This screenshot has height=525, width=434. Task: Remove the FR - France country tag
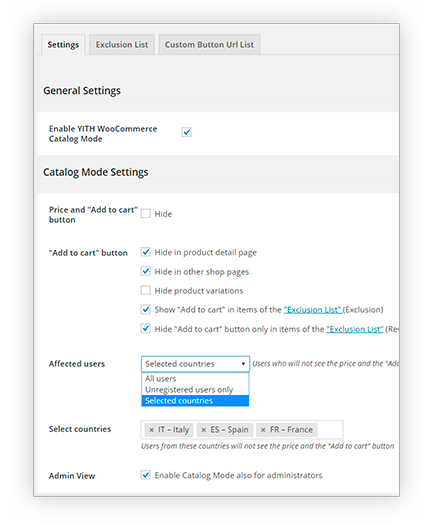[263, 430]
